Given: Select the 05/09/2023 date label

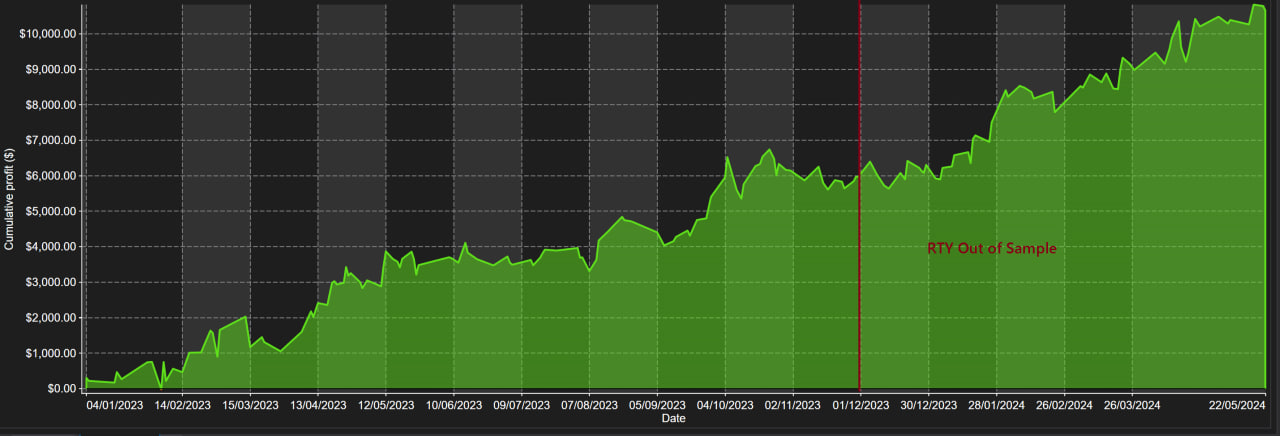Looking at the screenshot, I should click(657, 406).
